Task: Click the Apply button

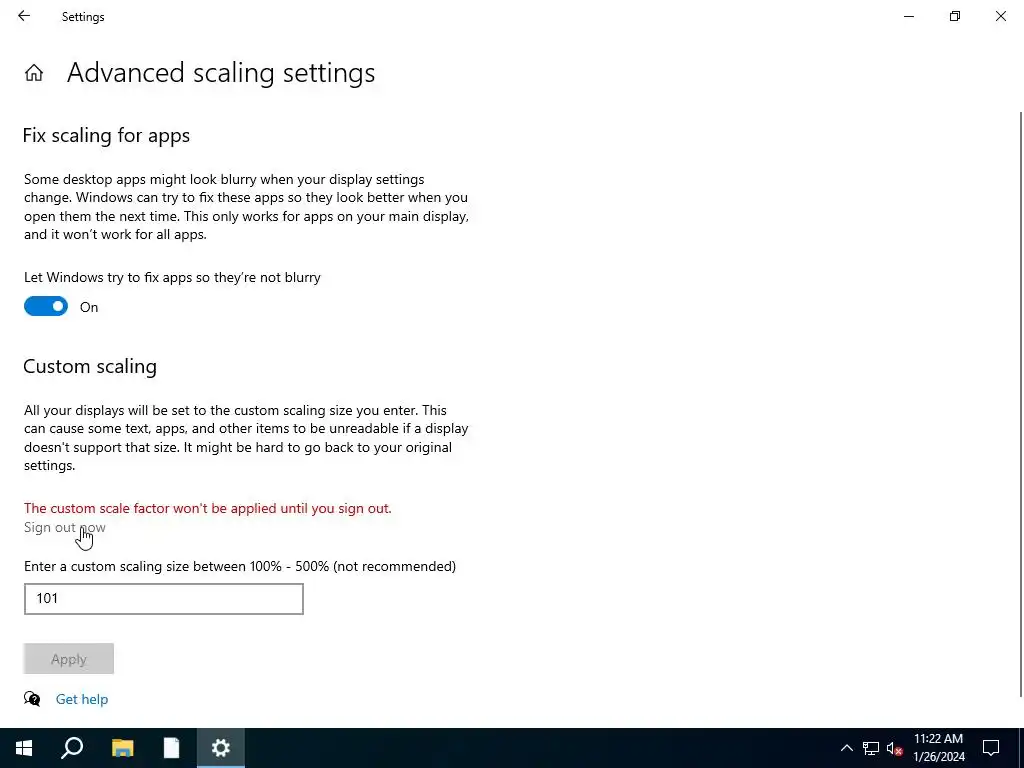Action: pos(69,659)
